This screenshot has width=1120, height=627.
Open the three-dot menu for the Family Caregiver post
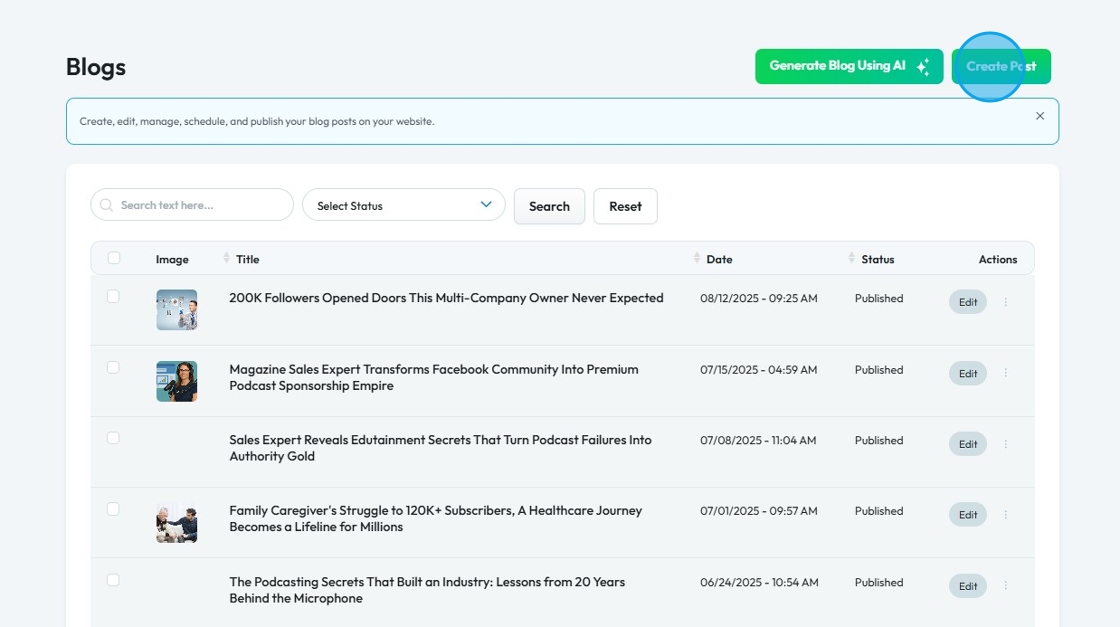click(1005, 515)
